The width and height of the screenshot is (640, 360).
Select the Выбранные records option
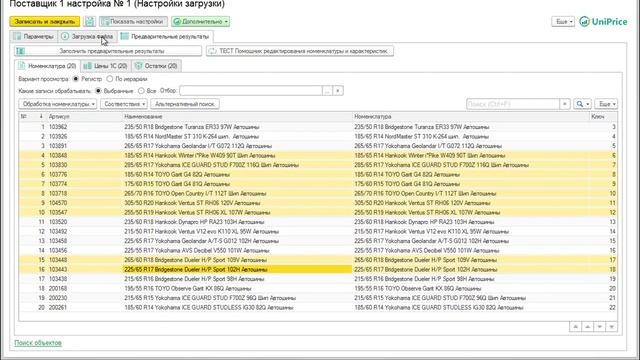point(98,91)
